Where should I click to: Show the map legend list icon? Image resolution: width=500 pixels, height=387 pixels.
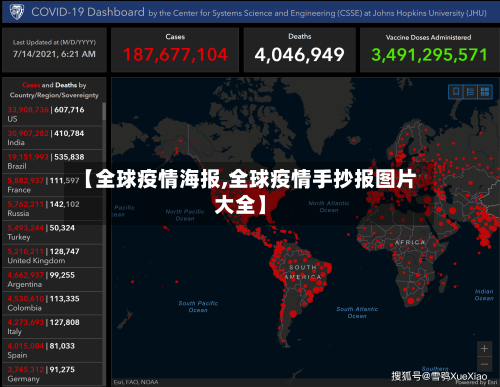470,92
